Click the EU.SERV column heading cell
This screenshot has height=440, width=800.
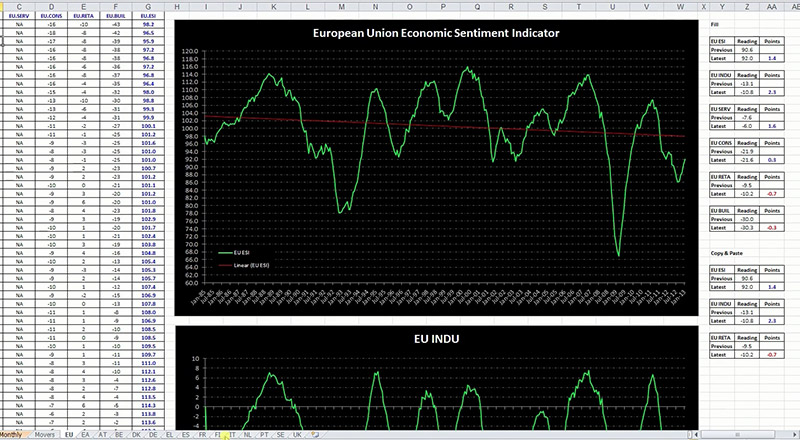click(19, 16)
